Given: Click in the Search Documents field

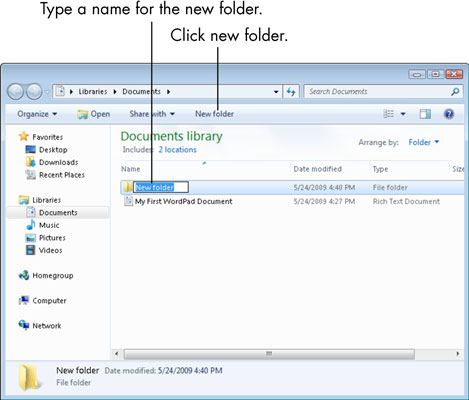Looking at the screenshot, I should click(x=377, y=92).
